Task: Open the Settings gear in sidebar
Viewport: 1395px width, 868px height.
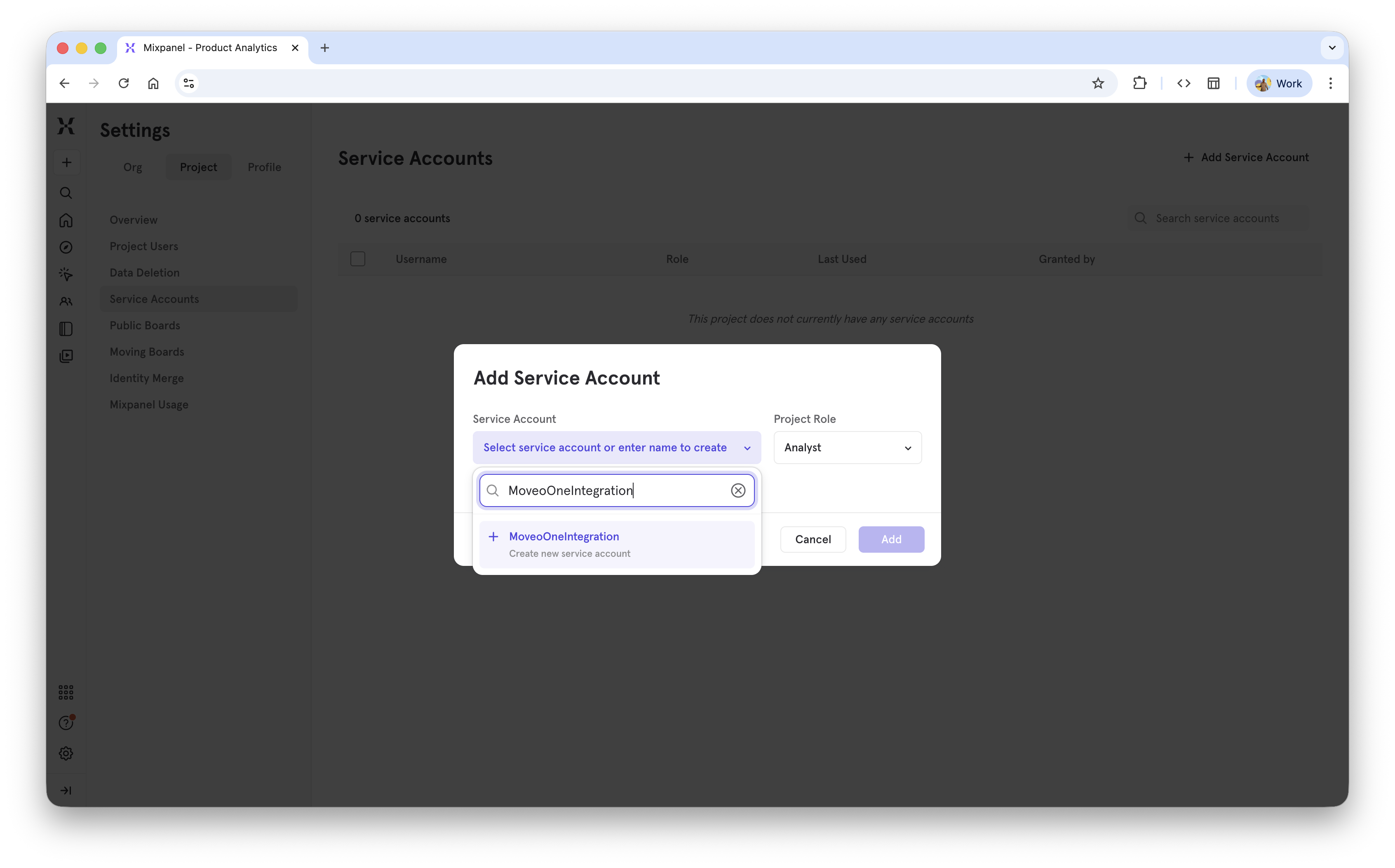Action: pos(66,753)
